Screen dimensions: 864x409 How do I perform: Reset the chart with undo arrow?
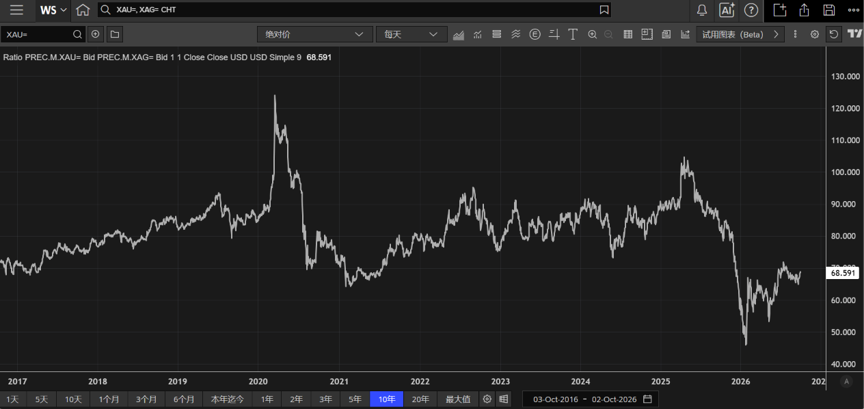click(834, 34)
